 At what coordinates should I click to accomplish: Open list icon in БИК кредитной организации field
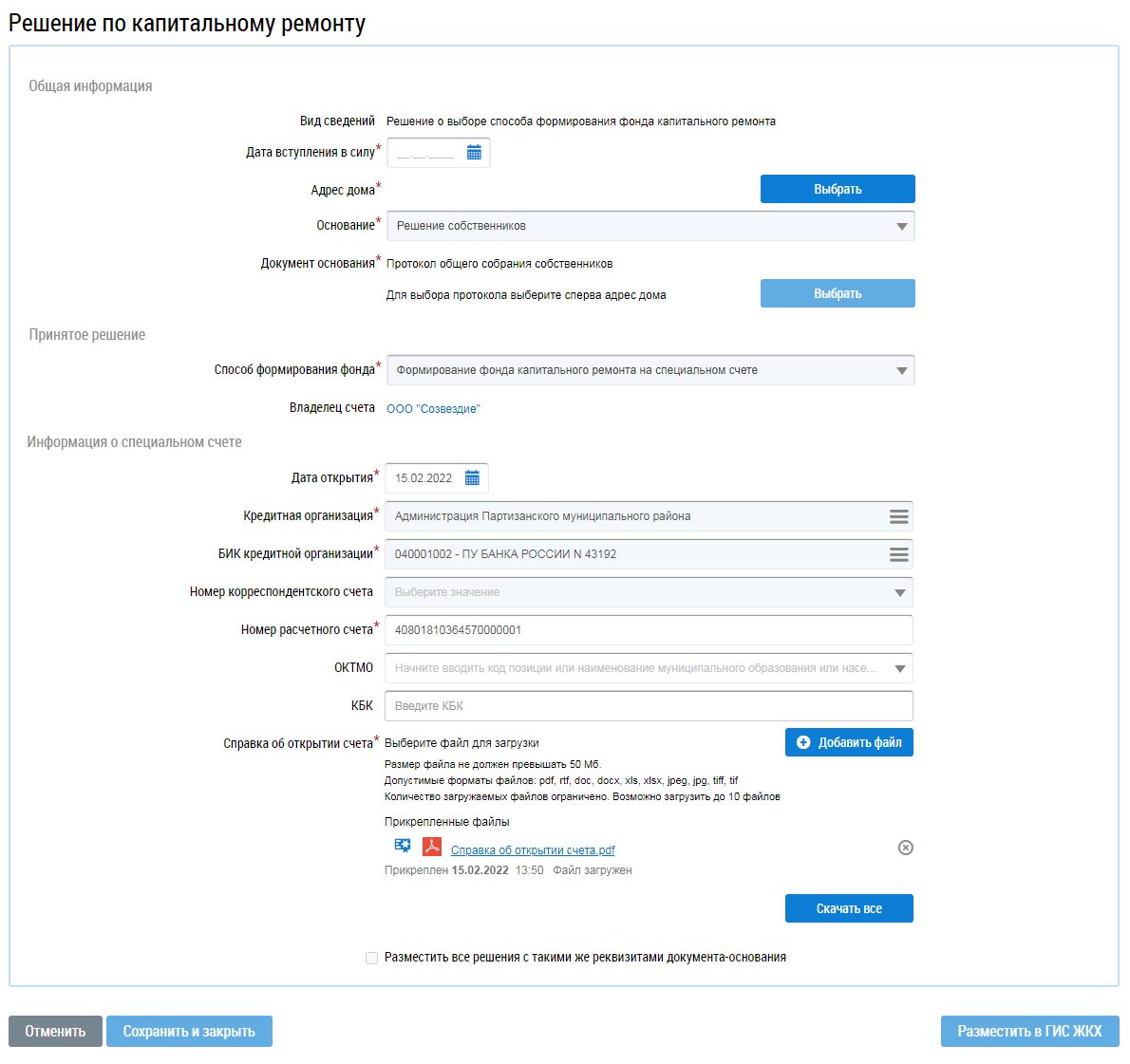click(x=898, y=554)
